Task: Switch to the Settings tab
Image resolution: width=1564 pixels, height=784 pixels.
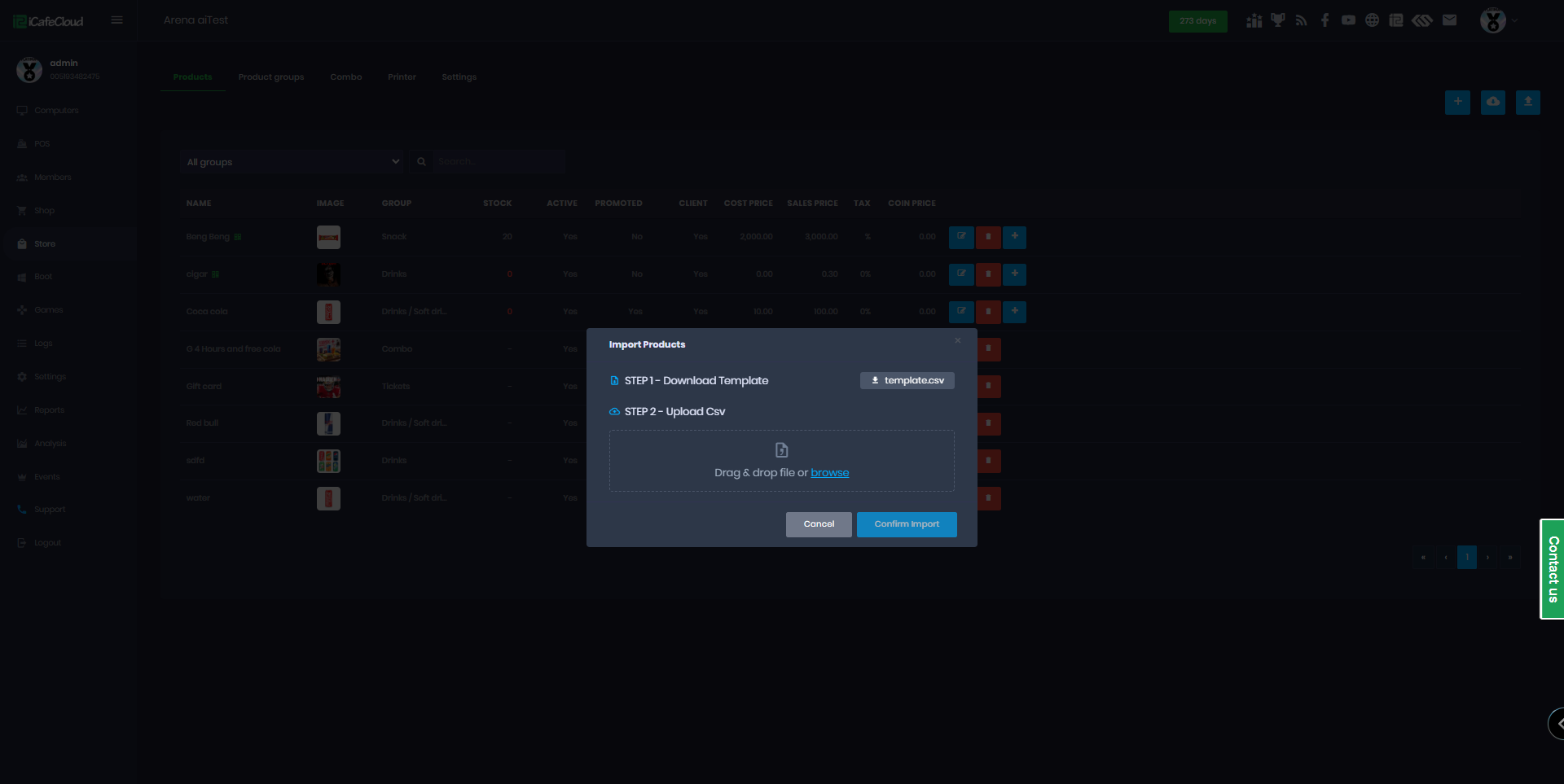Action: pos(459,77)
